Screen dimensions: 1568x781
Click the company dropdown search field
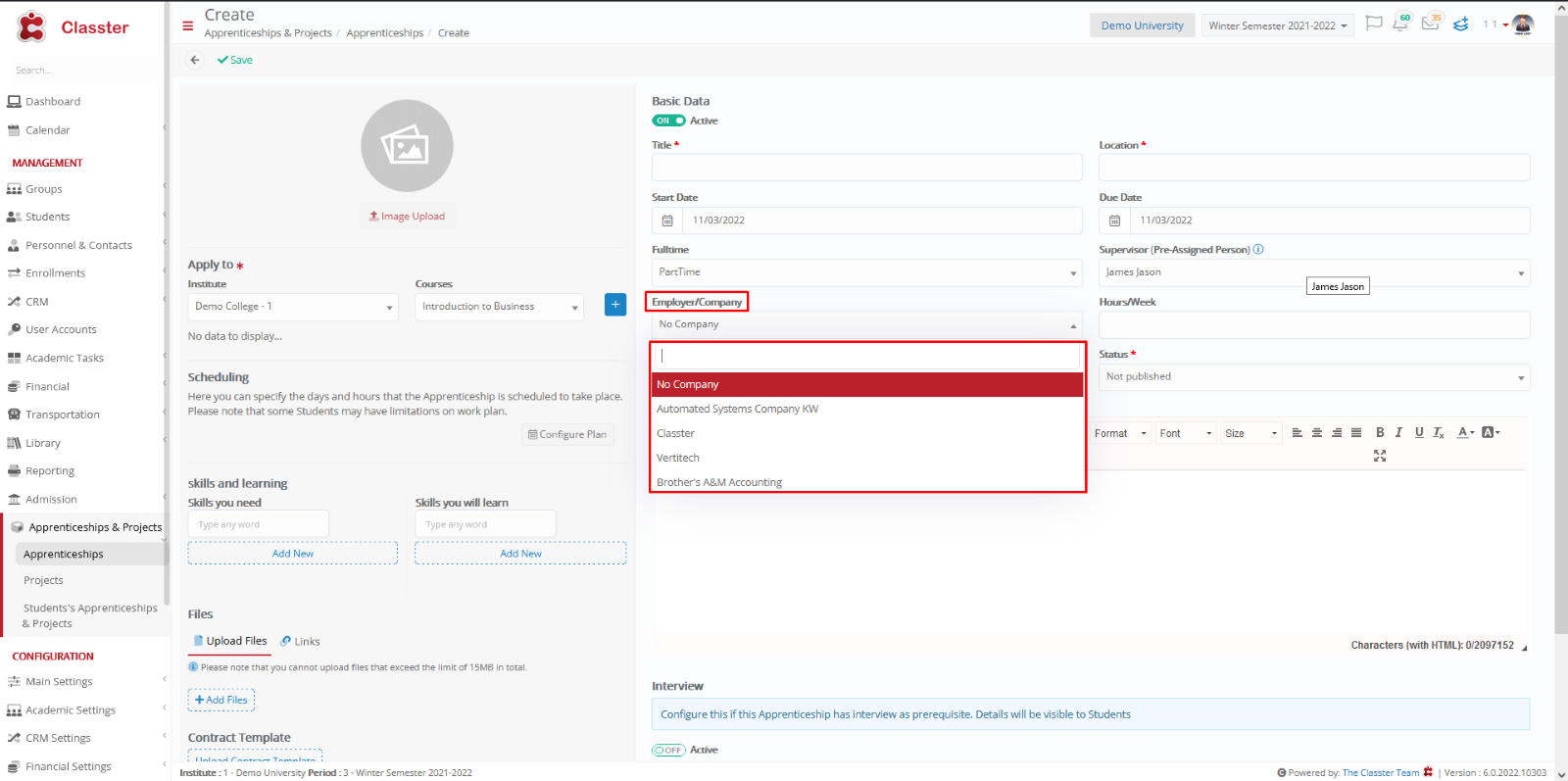[867, 356]
